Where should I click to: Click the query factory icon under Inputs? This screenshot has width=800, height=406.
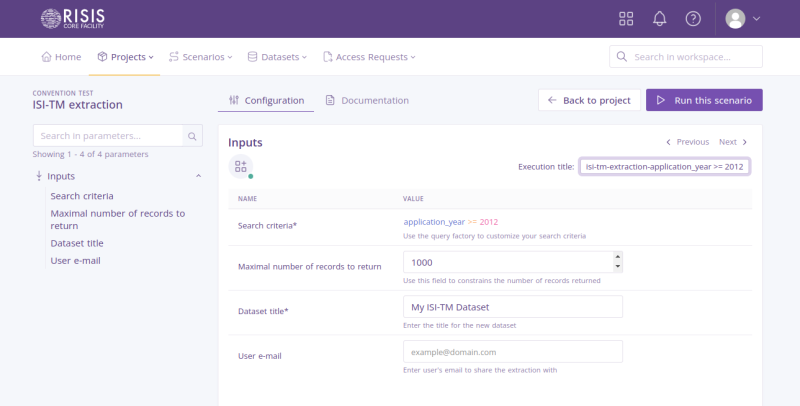[x=240, y=166]
